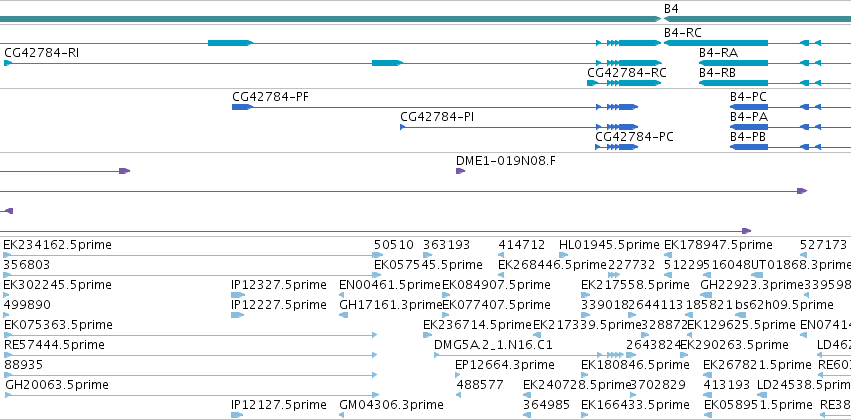Open the 413193 feature label
Viewport: 851px width, 420px height.
pos(727,385)
